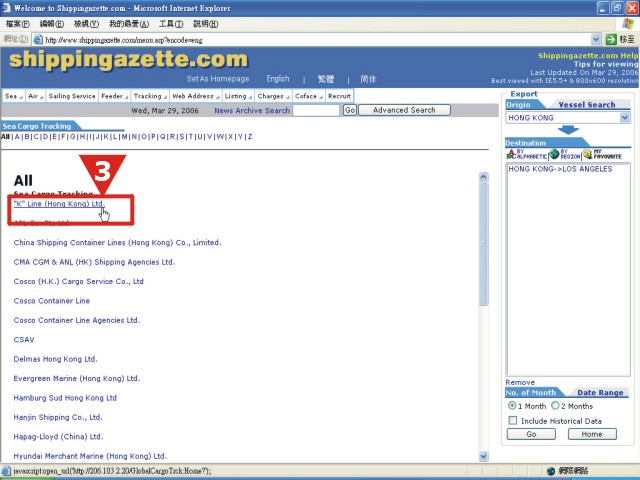Screen dimensions: 640x480
Task: Open the address bar URL dropdown arrow
Action: click(x=596, y=40)
